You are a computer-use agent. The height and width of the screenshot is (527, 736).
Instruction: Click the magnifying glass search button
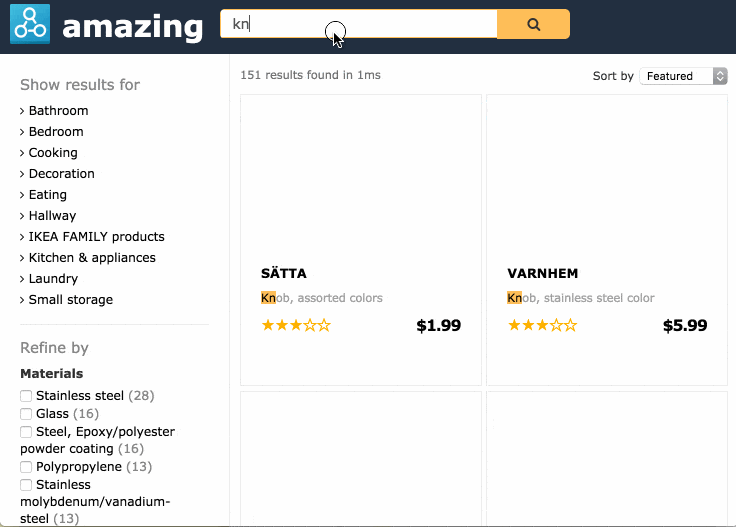point(533,24)
